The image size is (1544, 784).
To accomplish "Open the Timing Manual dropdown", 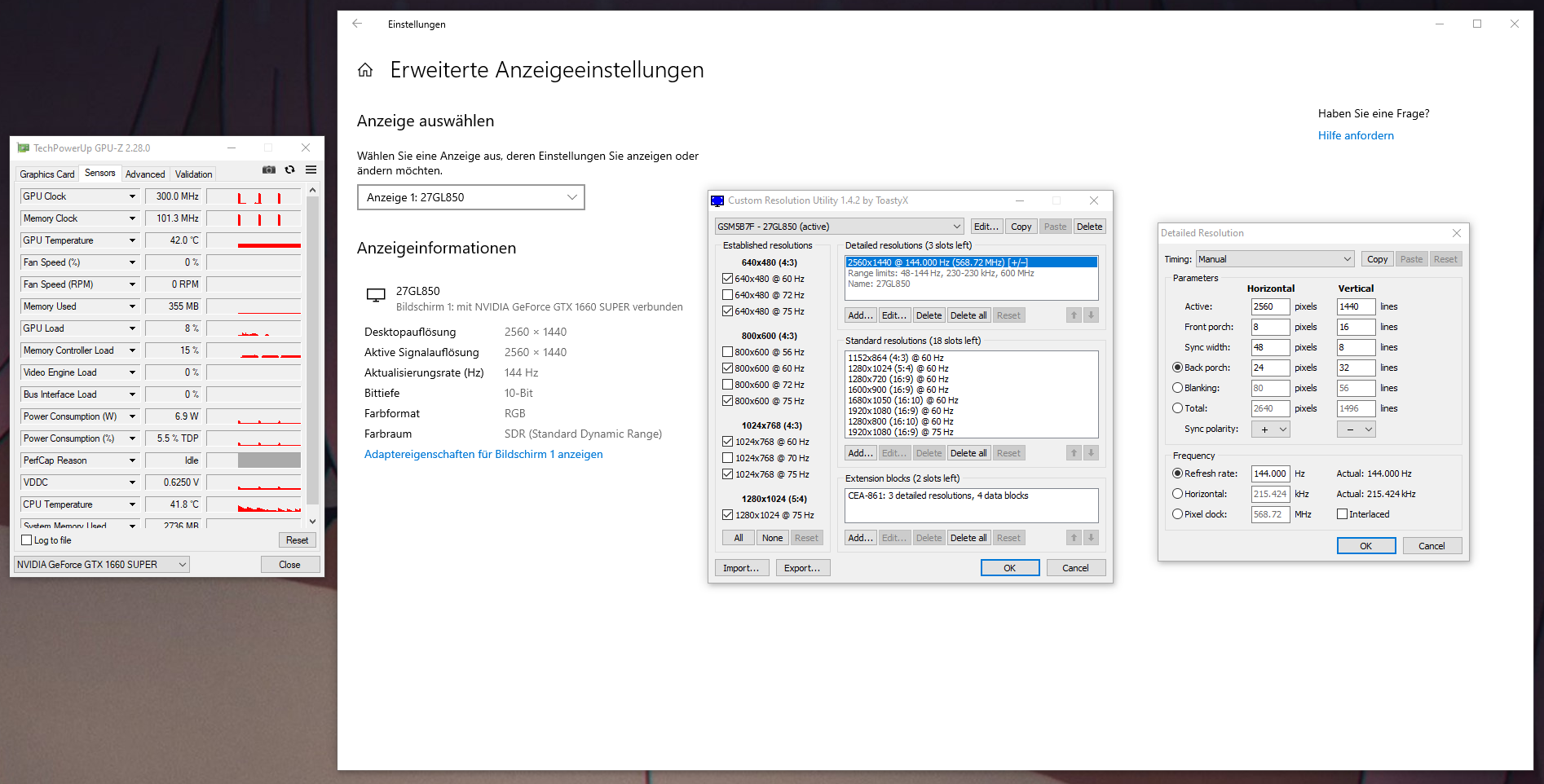I will click(1275, 259).
